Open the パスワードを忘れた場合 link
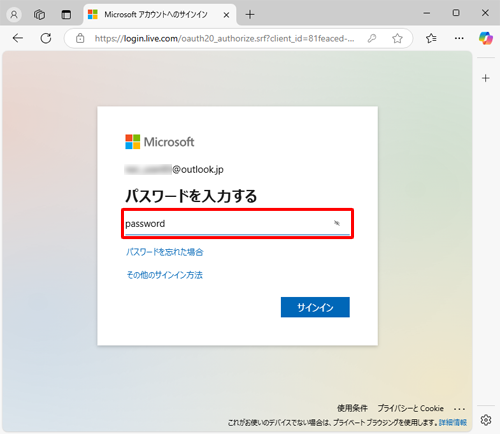The height and width of the screenshot is (434, 500). click(x=164, y=252)
